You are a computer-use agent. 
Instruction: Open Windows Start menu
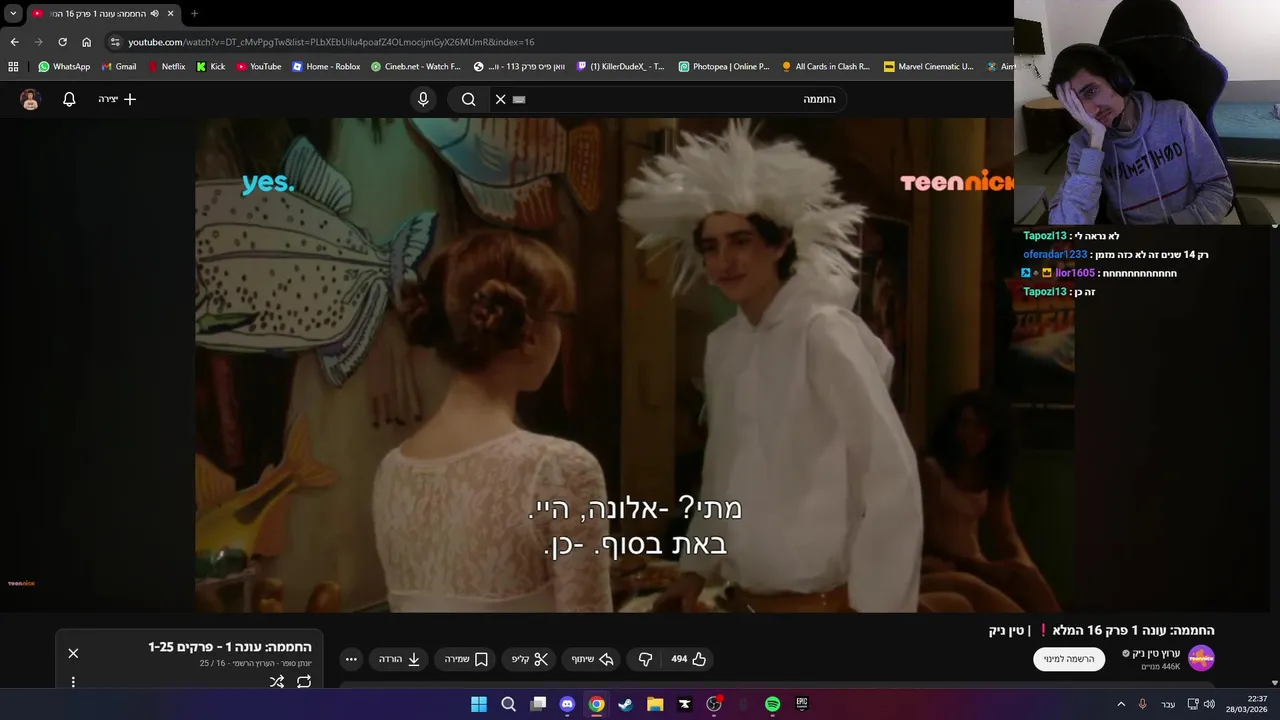(x=479, y=704)
